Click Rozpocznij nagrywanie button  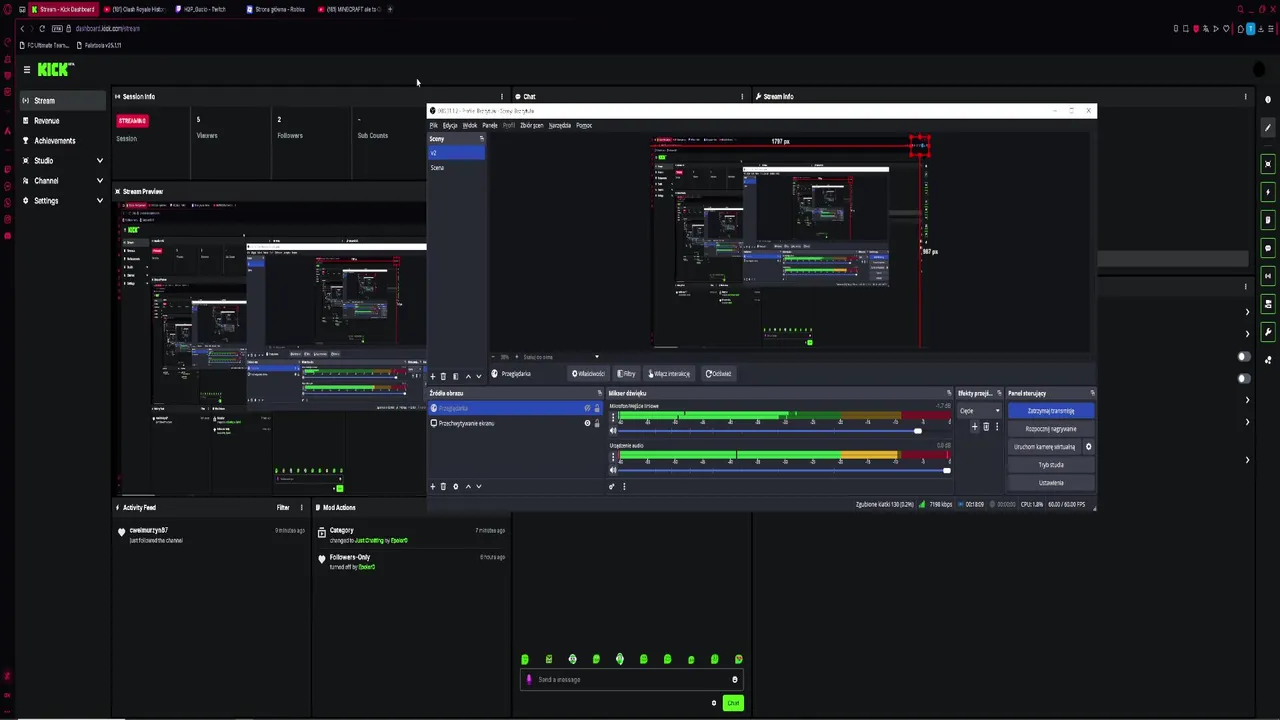pyautogui.click(x=1050, y=429)
